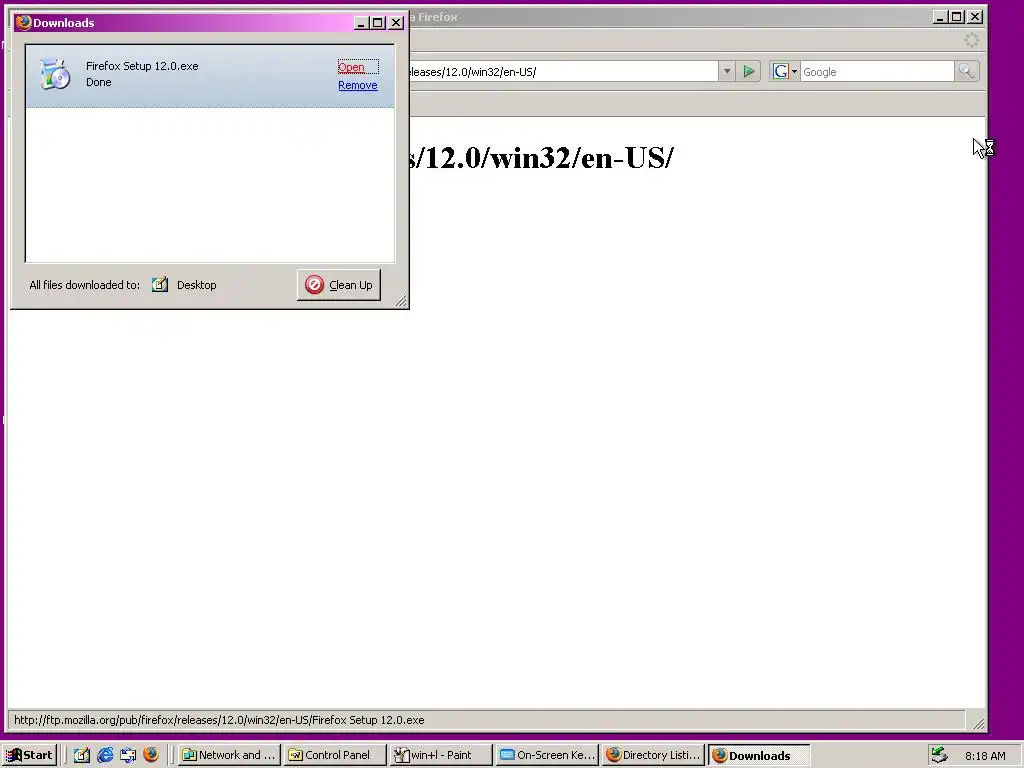Maximize the Downloads window
1024x768 pixels.
pos(377,23)
